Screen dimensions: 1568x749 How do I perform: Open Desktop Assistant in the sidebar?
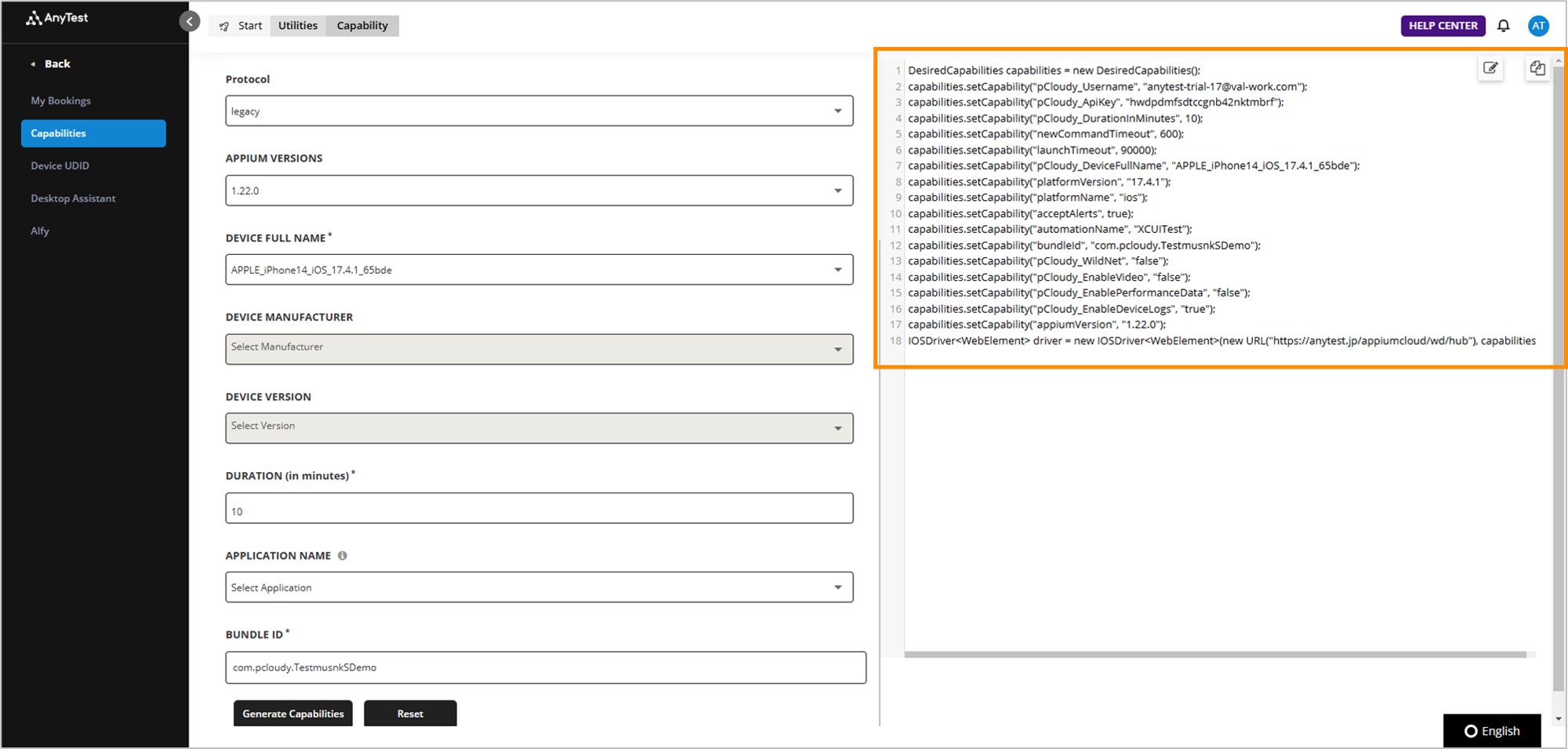(x=73, y=198)
